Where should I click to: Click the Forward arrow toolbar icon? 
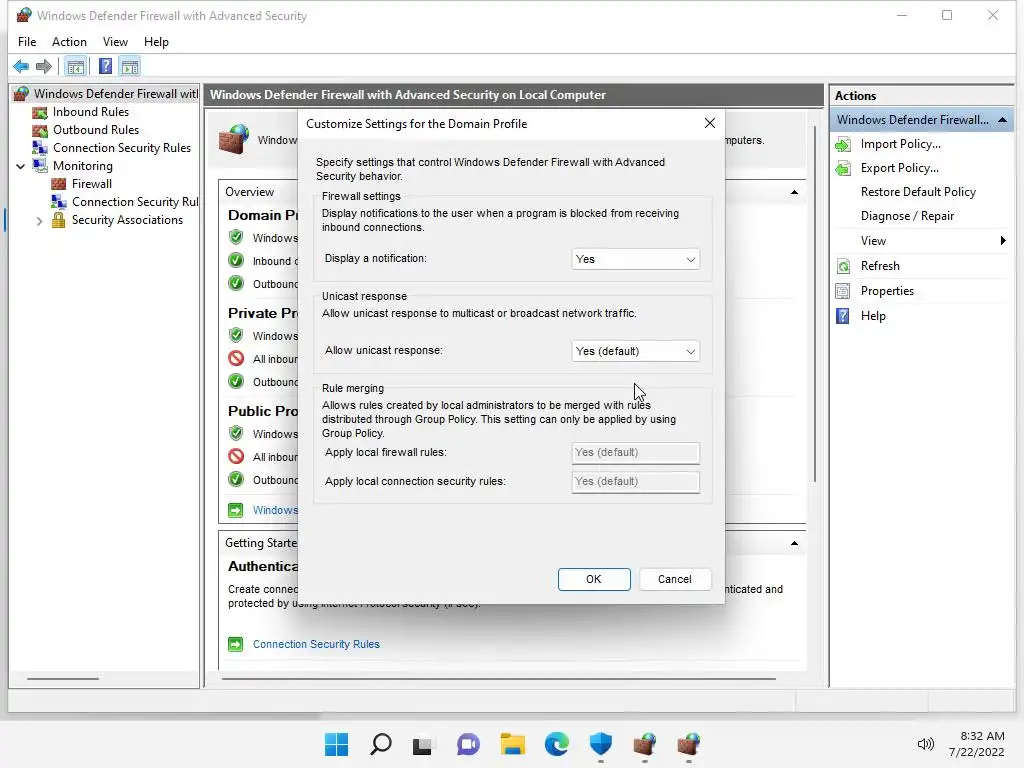coord(44,66)
